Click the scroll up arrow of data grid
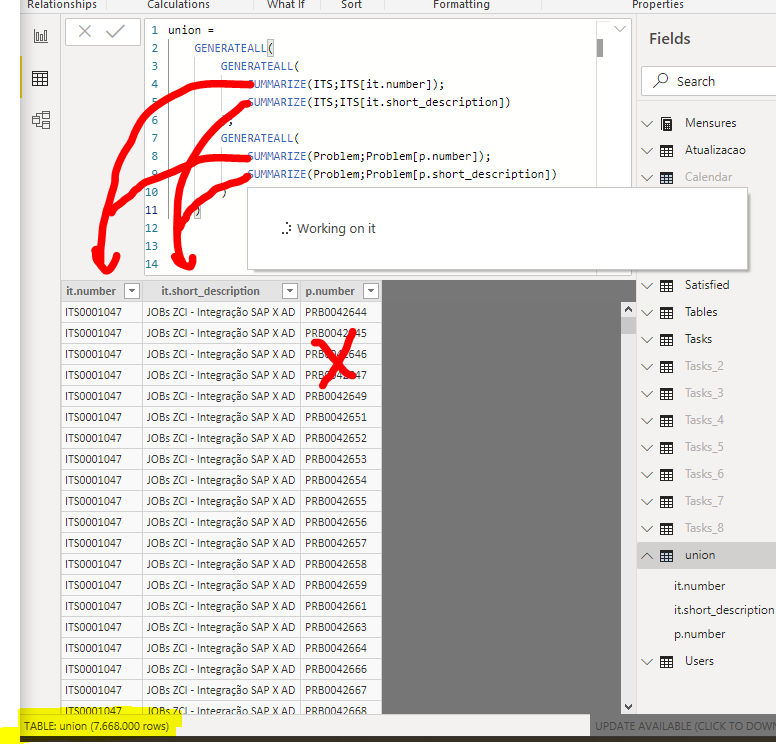Image resolution: width=776 pixels, height=744 pixels. 628,309
